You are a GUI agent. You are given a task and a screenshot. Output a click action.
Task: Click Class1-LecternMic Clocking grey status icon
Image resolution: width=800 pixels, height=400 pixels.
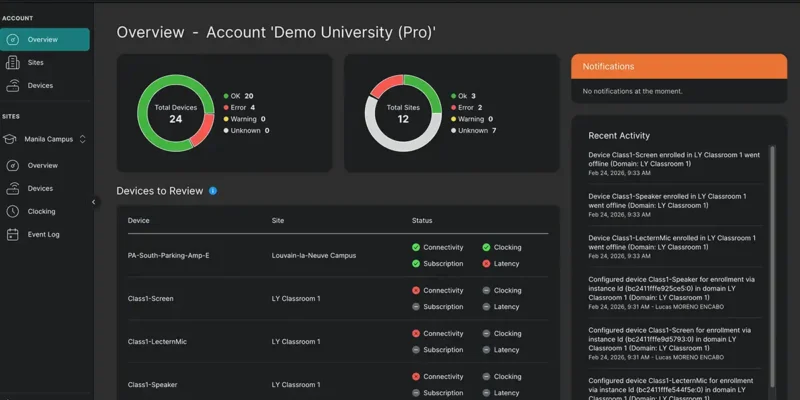(x=486, y=334)
